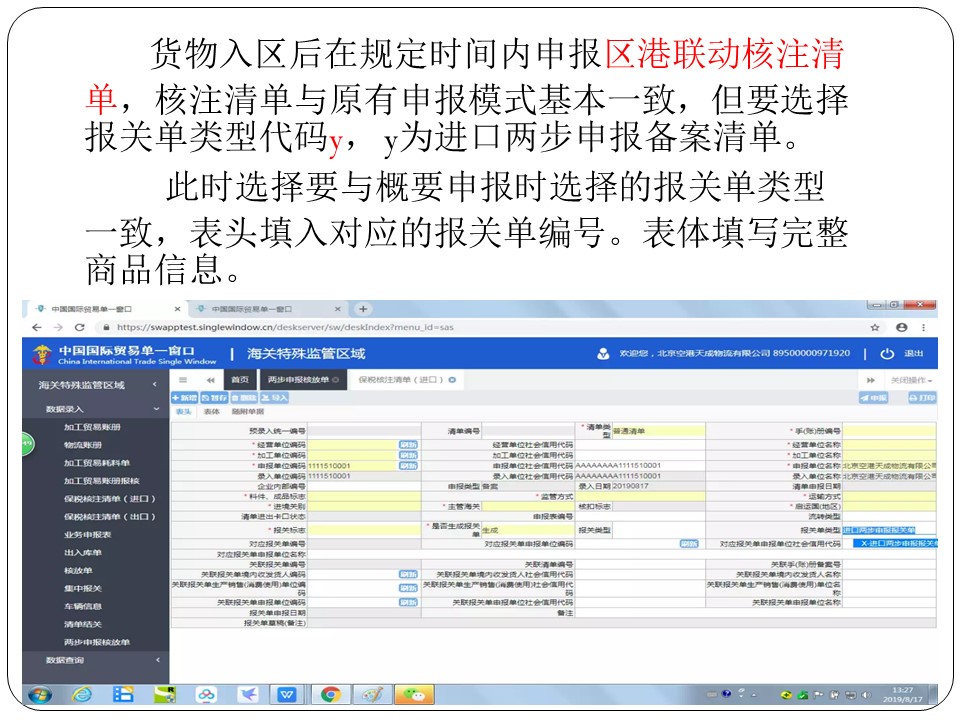Open the 关闭操作 dropdown

[x=910, y=380]
